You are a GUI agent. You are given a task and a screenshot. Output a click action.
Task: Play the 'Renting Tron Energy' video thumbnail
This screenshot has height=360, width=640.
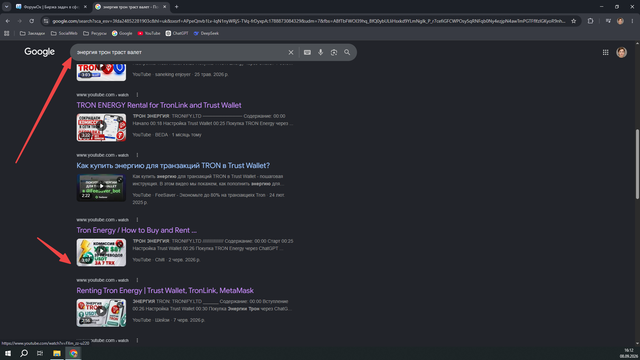(101, 313)
